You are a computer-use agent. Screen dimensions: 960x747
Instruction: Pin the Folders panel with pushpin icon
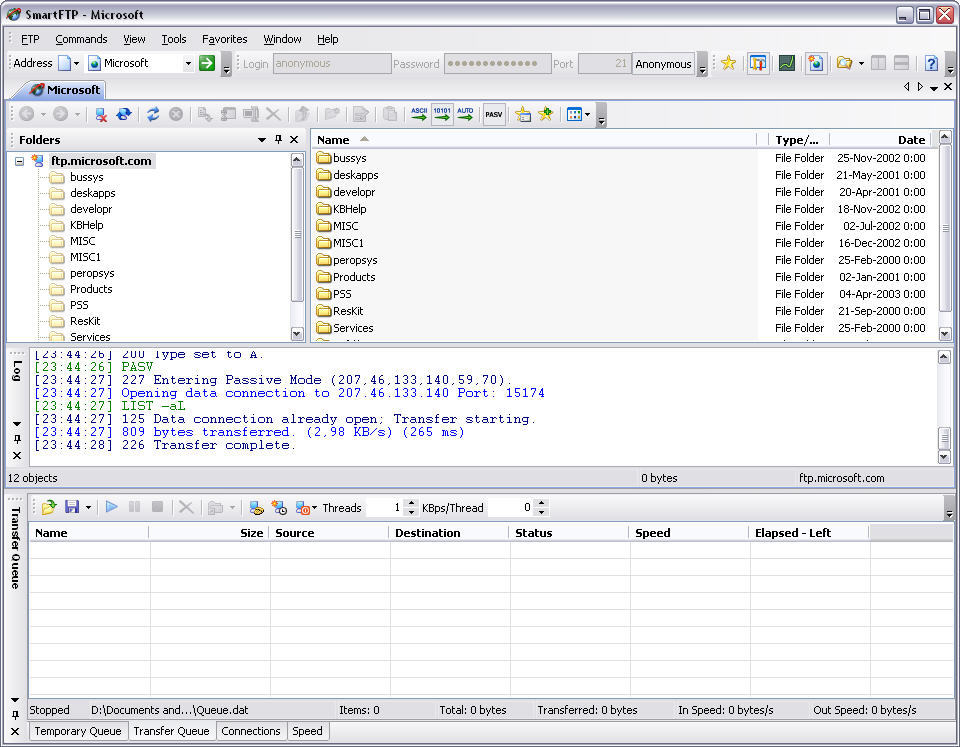[279, 140]
